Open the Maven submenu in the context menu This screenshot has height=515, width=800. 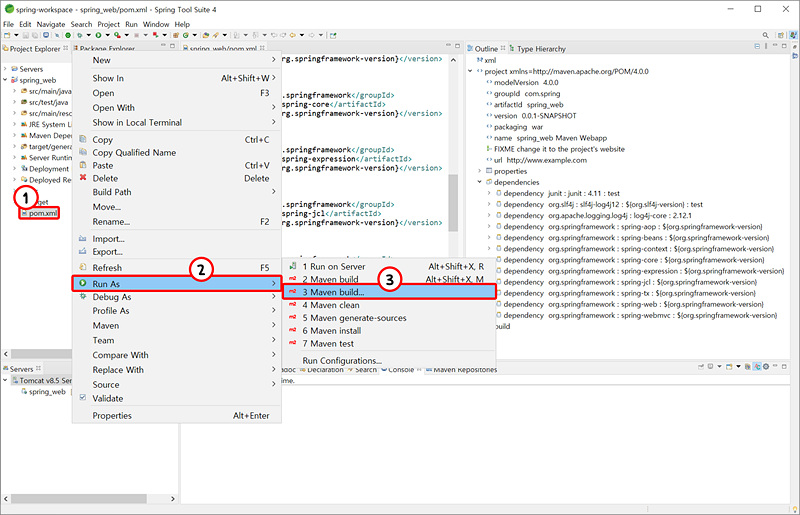click(x=177, y=326)
